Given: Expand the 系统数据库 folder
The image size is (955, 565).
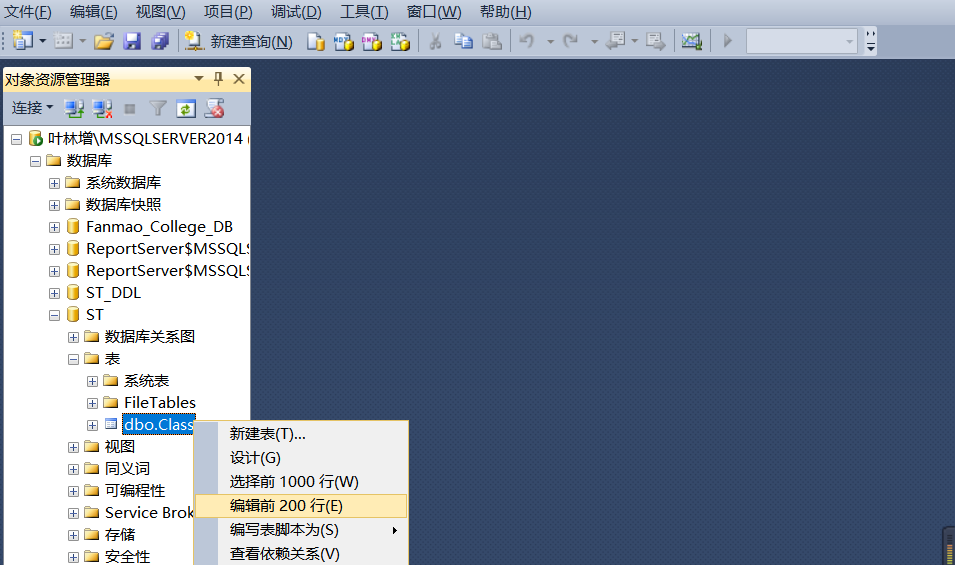Looking at the screenshot, I should 54,183.
